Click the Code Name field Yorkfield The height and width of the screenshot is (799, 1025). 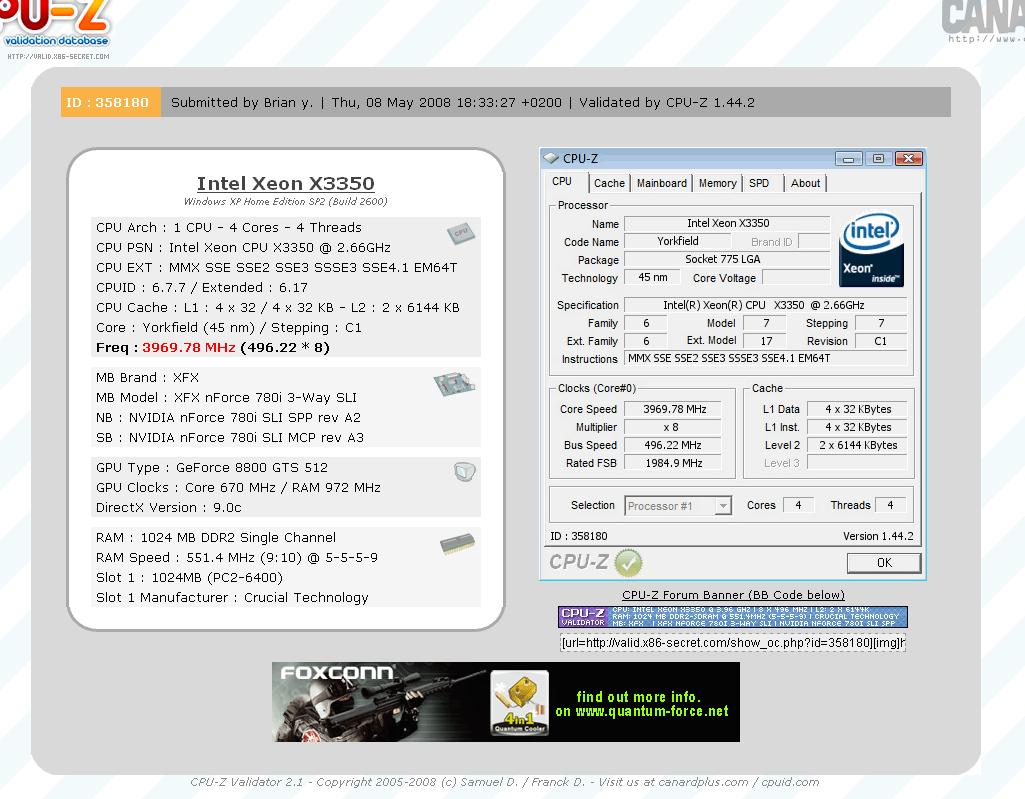(x=677, y=241)
